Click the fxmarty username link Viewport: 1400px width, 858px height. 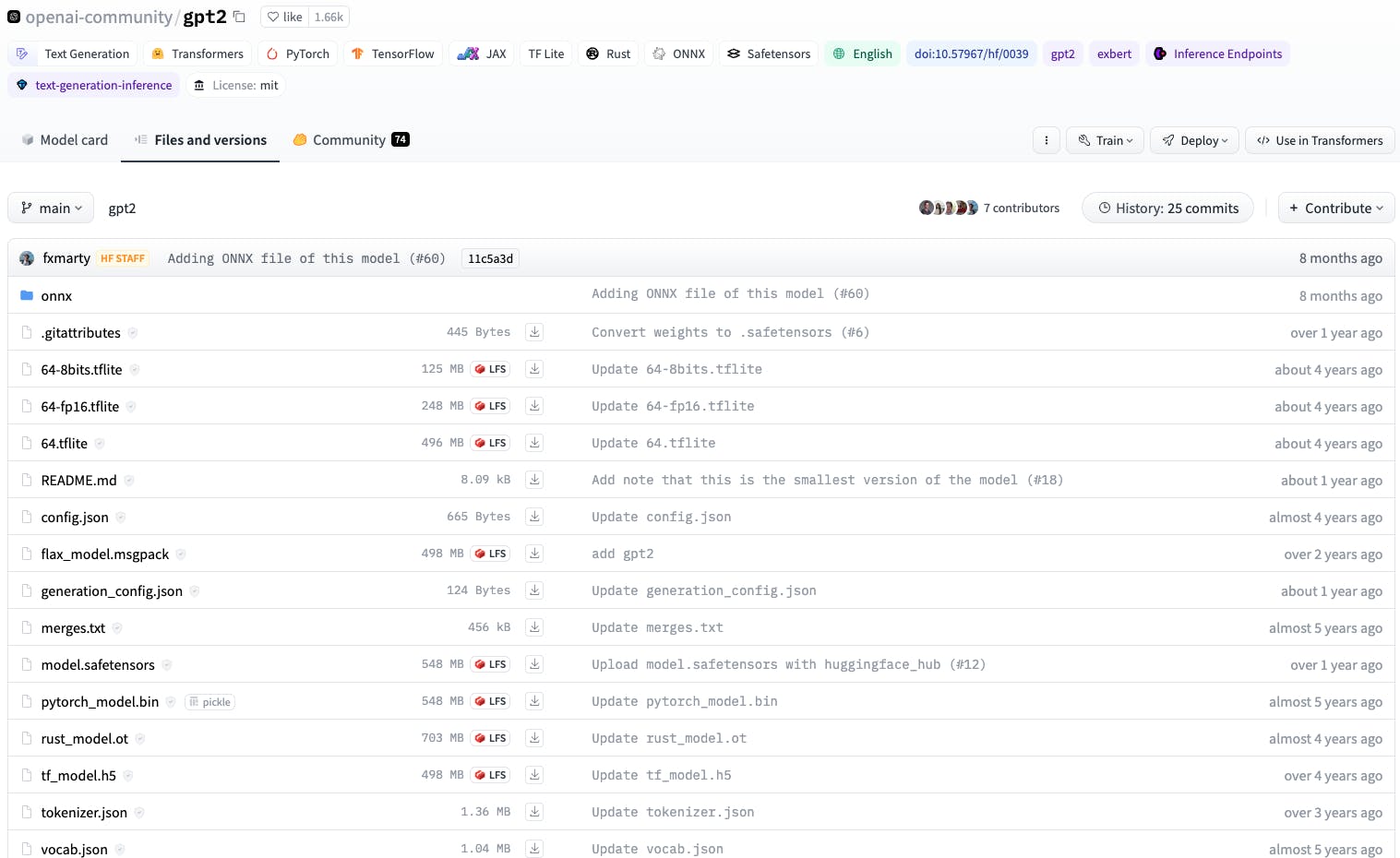[x=66, y=258]
